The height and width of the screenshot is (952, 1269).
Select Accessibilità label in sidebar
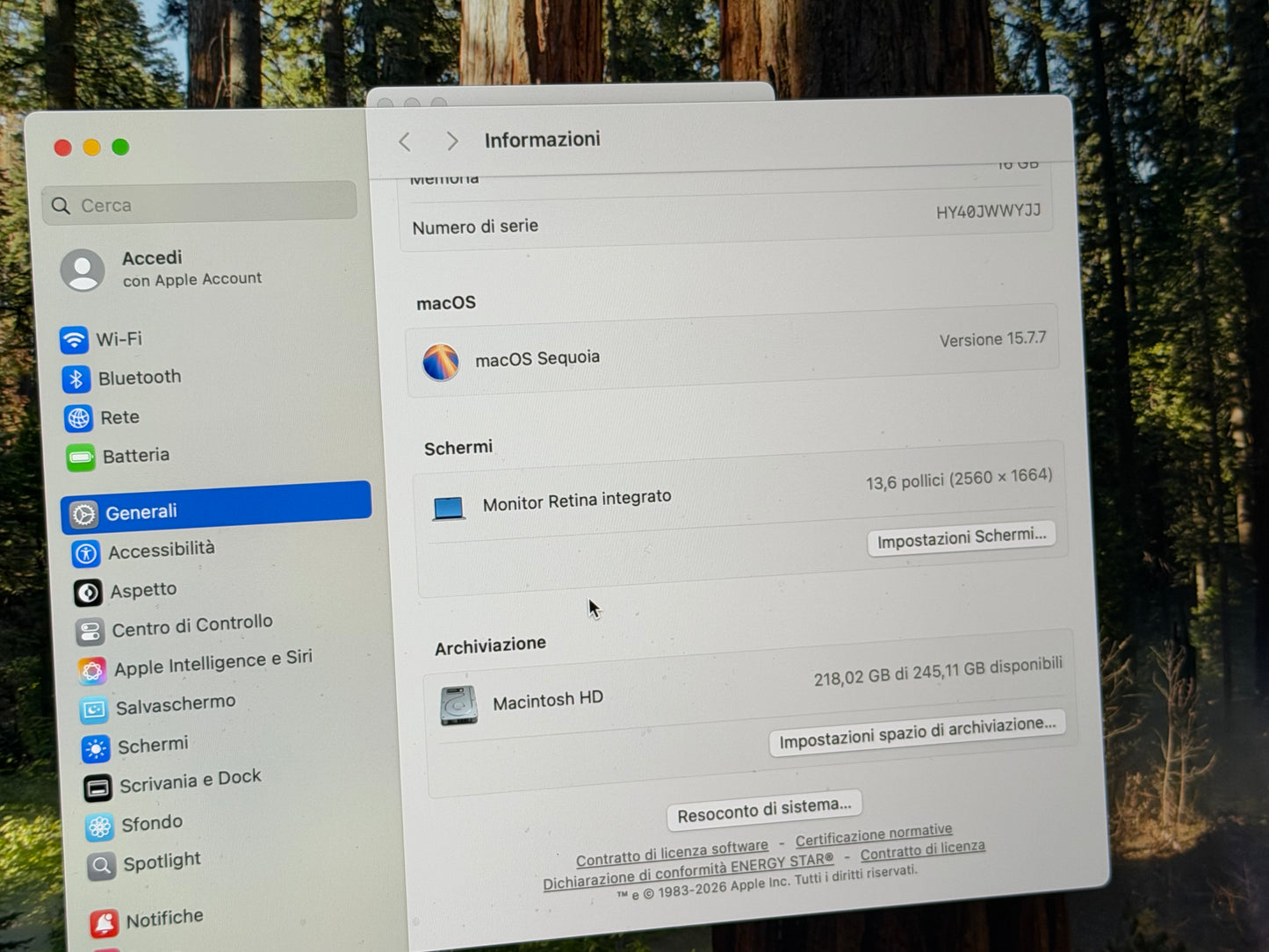[x=162, y=551]
